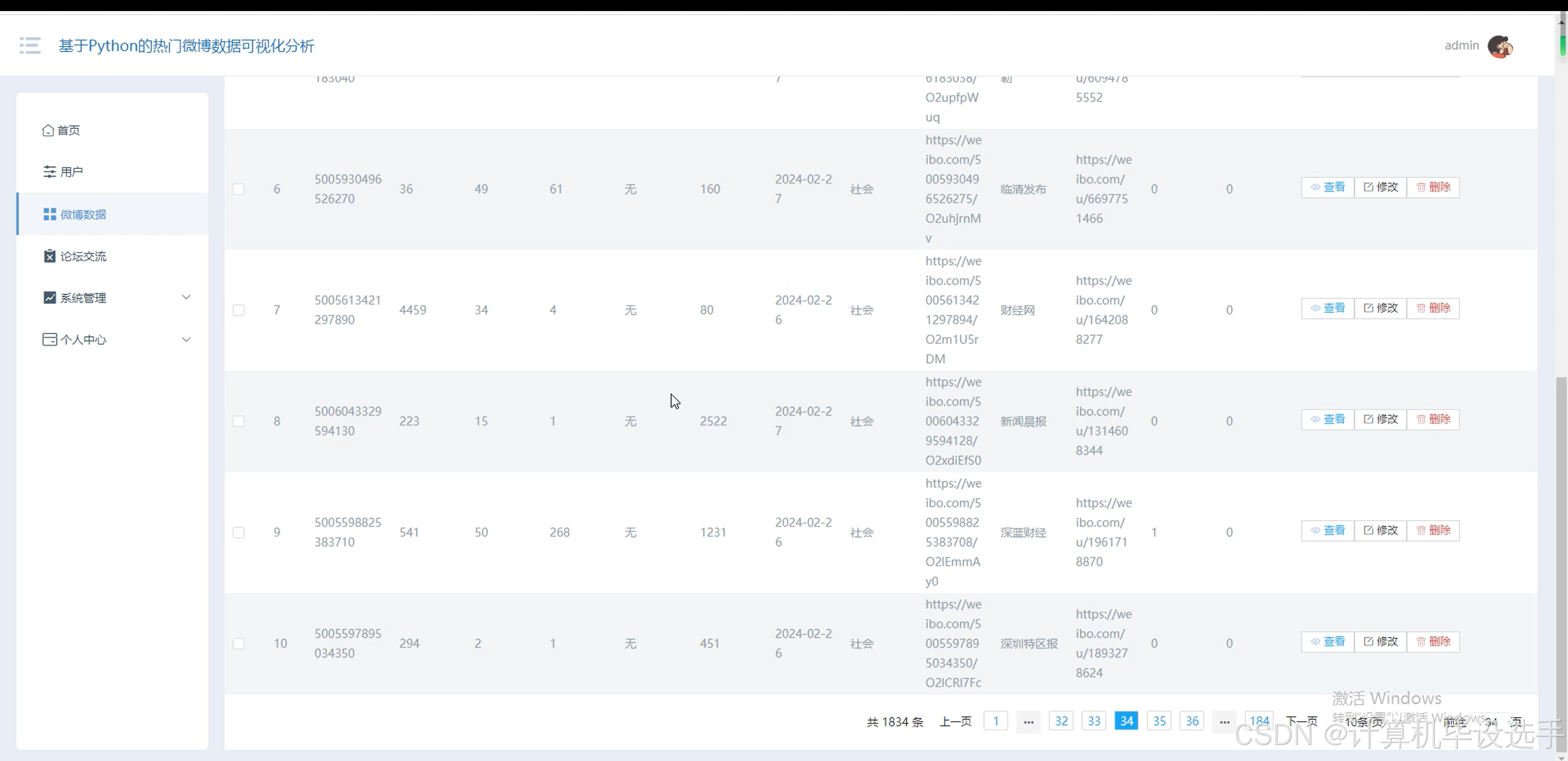1568x761 pixels.
Task: Click the 论坛交流 clipboard icon
Action: click(49, 257)
